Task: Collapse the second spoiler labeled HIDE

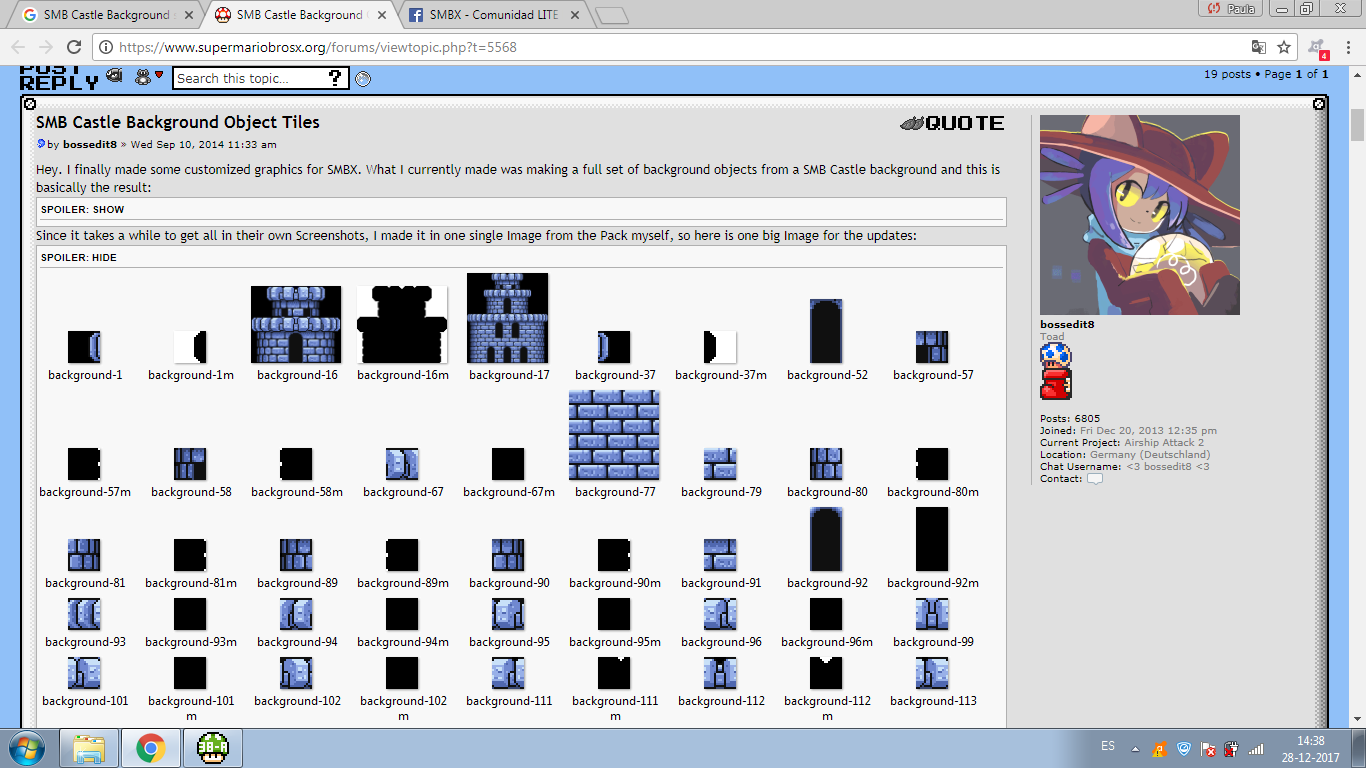Action: pyautogui.click(x=79, y=257)
